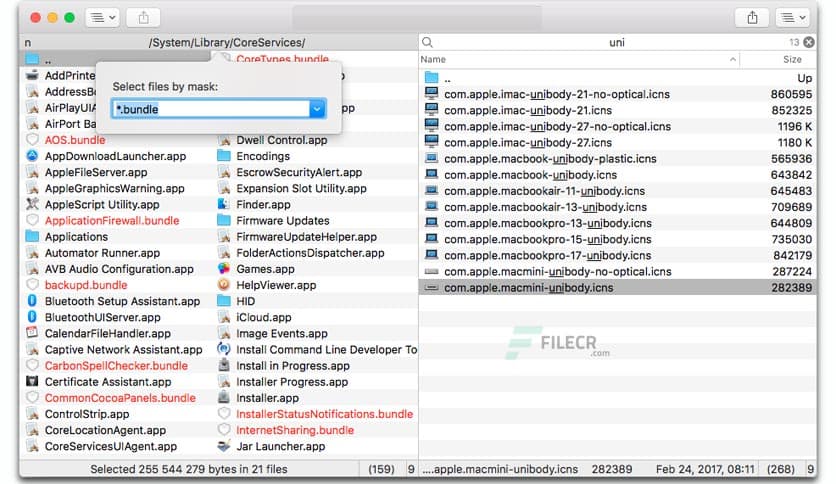Viewport: 836px width, 484px height.
Task: Select AVB Audio Configuration.app file name
Action: (119, 269)
